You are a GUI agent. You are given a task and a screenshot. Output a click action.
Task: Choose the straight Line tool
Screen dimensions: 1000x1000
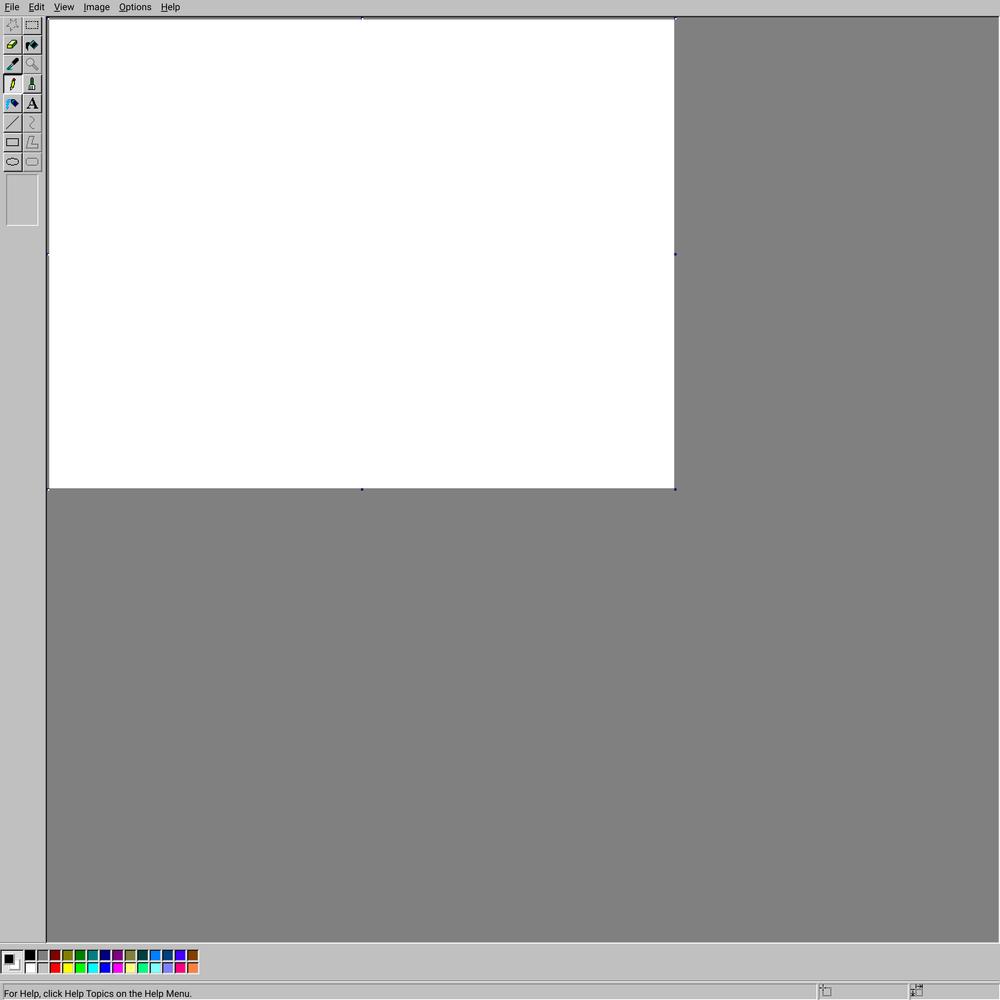click(13, 123)
